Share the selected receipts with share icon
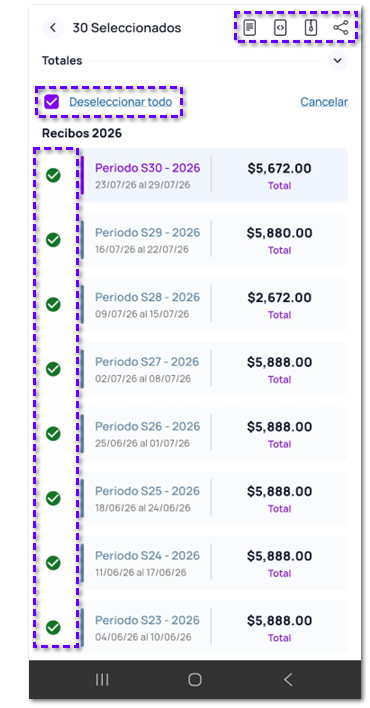Viewport: 370px width, 708px height. pos(341,28)
